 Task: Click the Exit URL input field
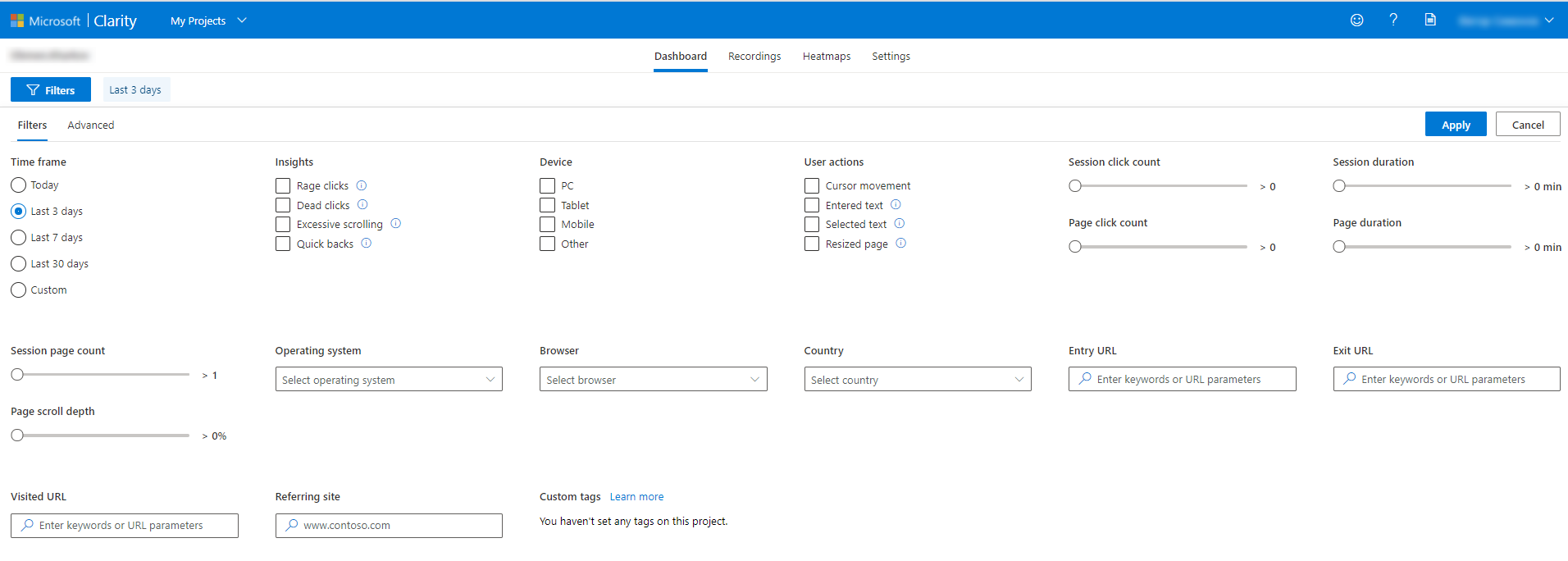click(x=1447, y=379)
